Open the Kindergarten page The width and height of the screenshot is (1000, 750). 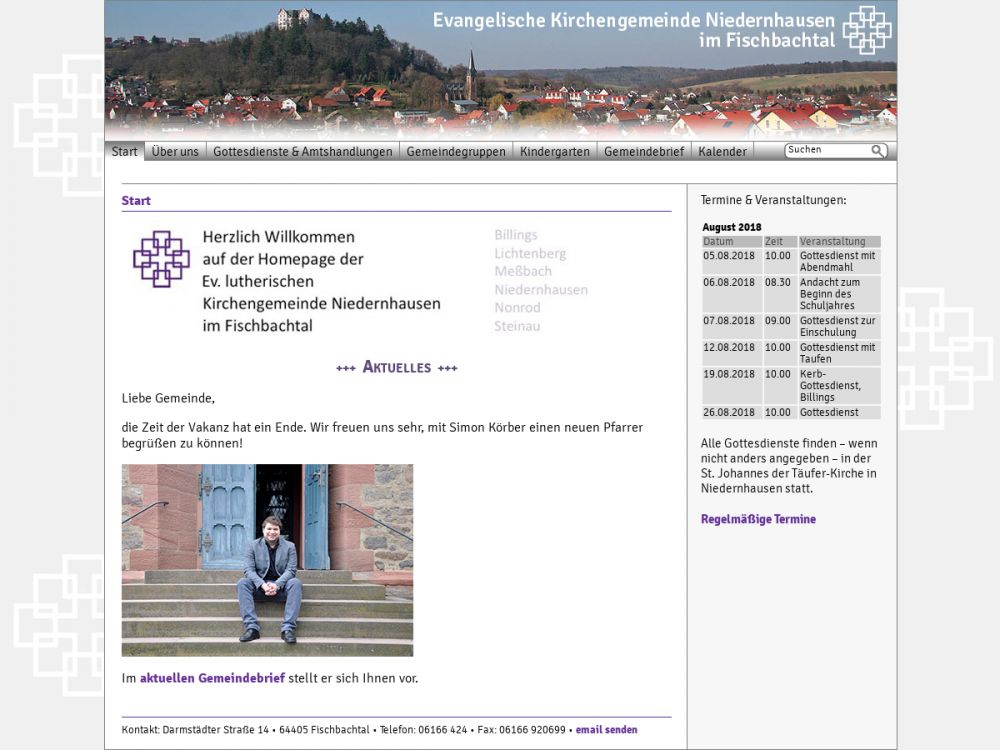(555, 152)
